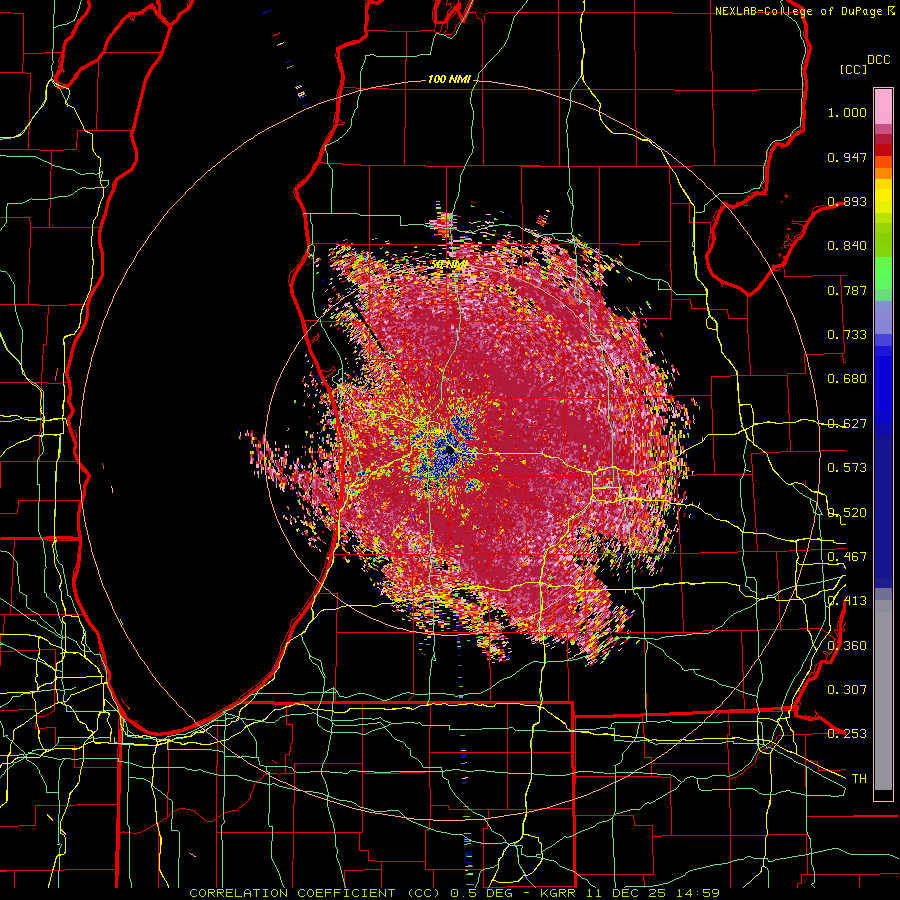Screen dimensions: 900x900
Task: Click the 0.787 scale value
Action: (847, 290)
